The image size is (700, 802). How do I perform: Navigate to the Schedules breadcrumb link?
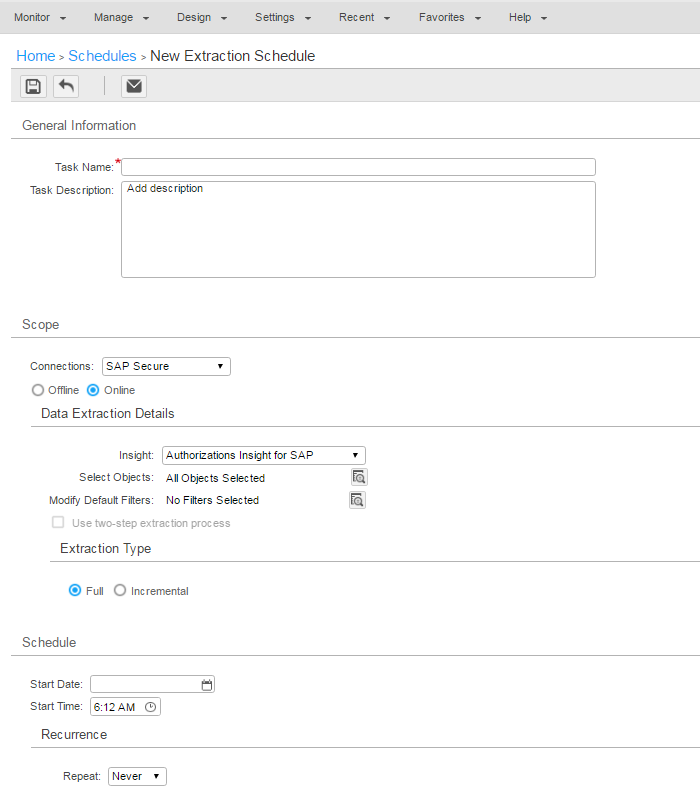(102, 56)
